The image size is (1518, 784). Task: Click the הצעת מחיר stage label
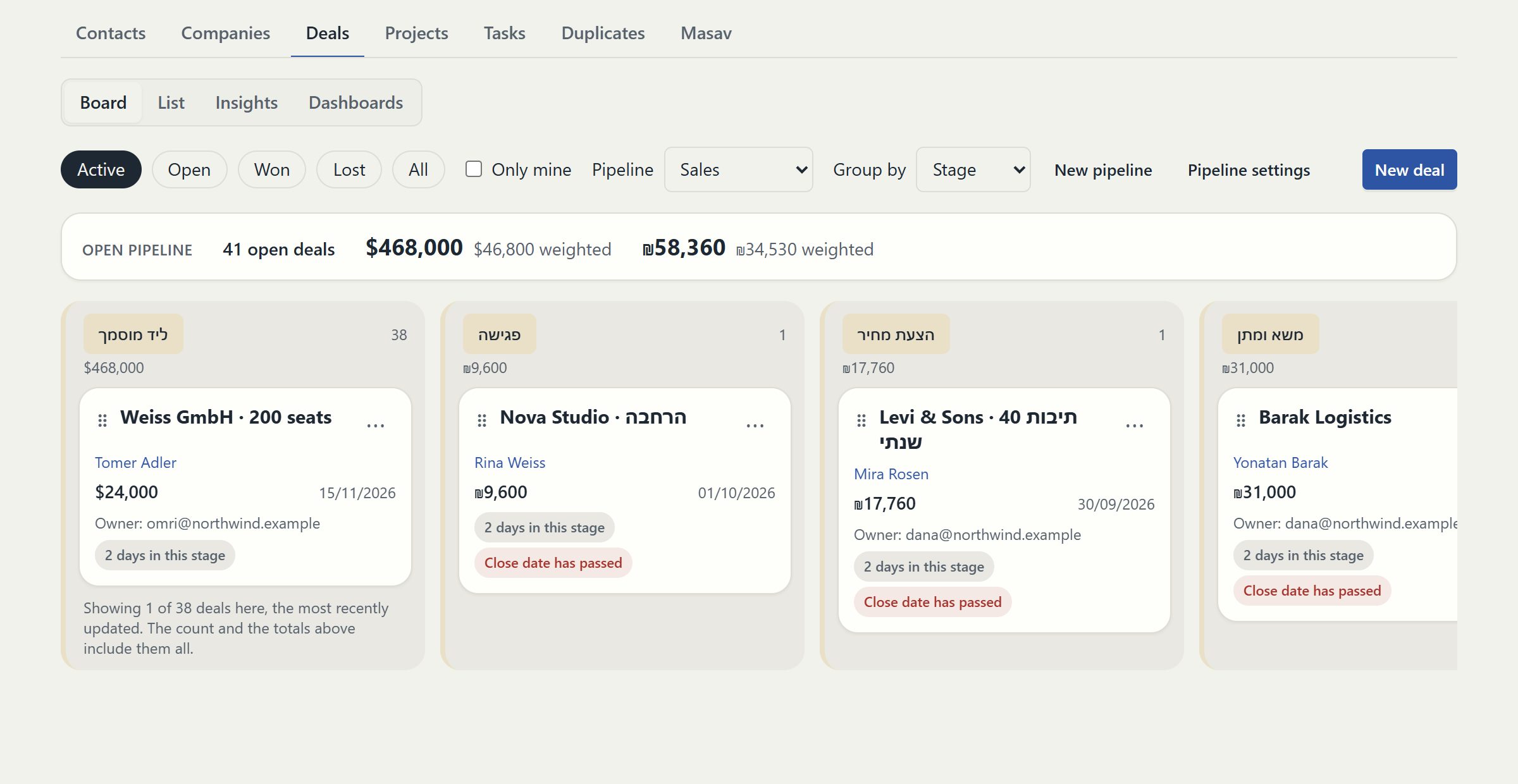point(896,334)
